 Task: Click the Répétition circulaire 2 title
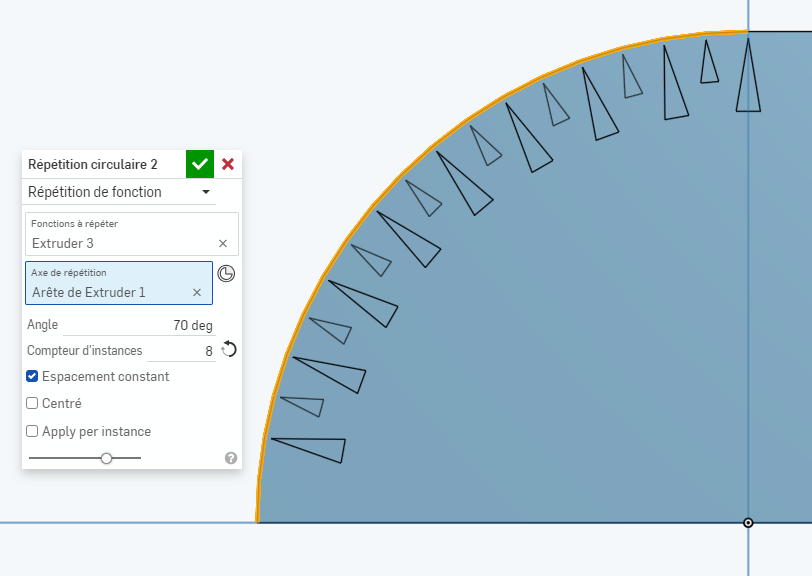93,164
